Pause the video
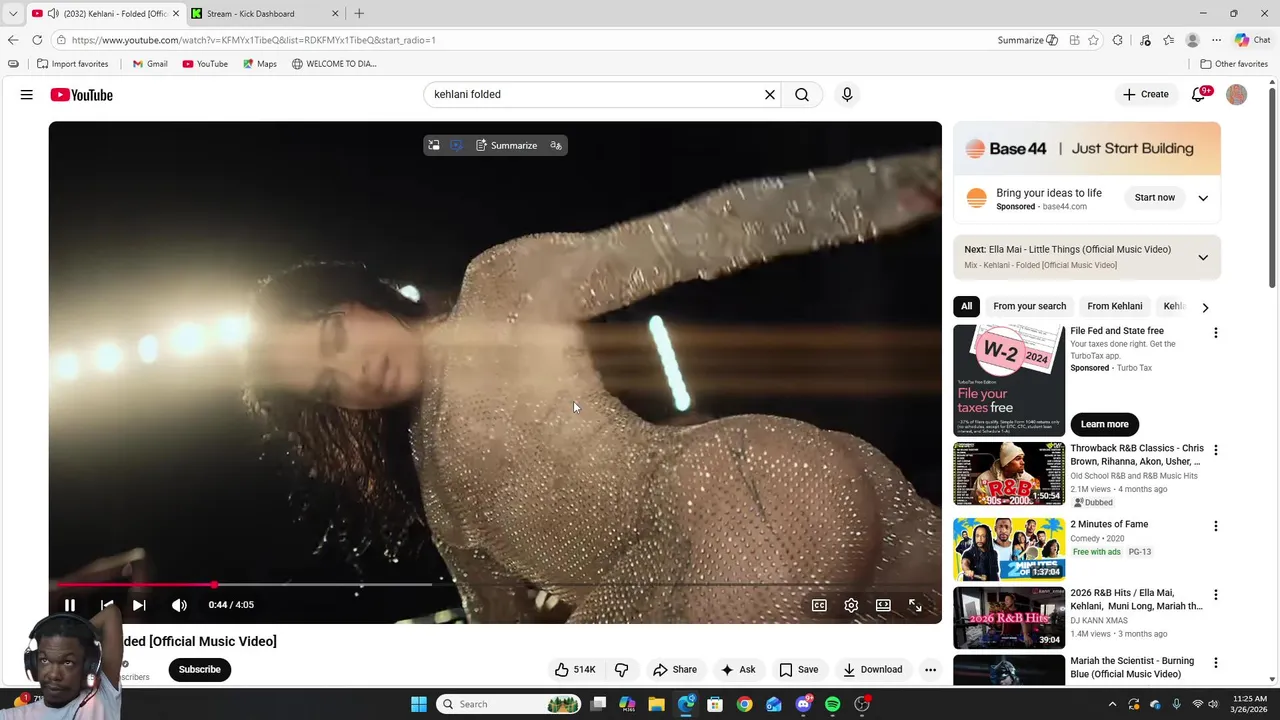 pyautogui.click(x=70, y=605)
